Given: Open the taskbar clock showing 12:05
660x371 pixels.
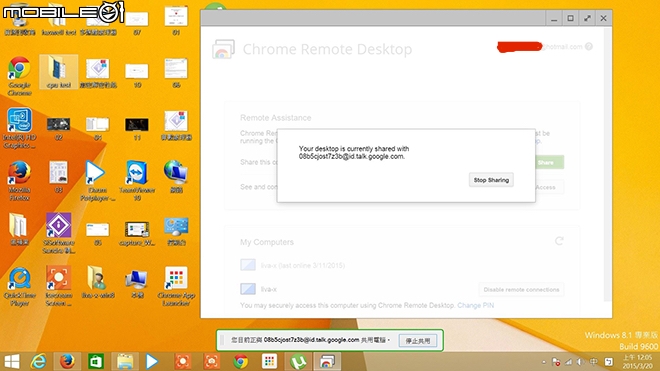Looking at the screenshot, I should [637, 361].
